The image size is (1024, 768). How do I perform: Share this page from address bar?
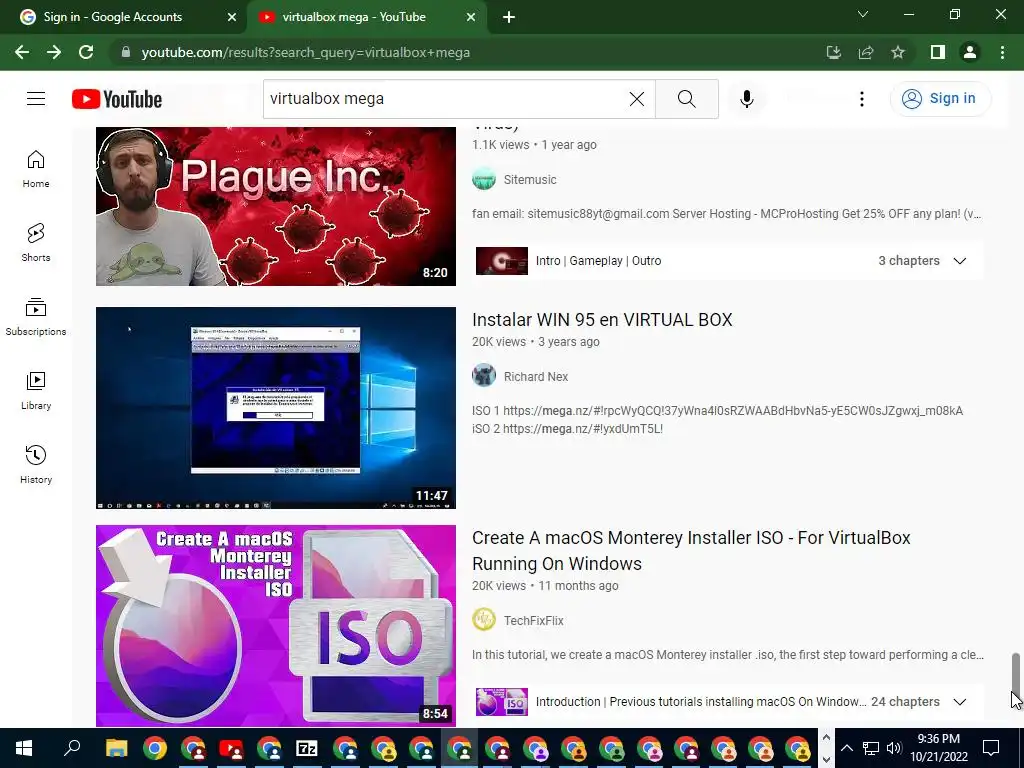(866, 52)
